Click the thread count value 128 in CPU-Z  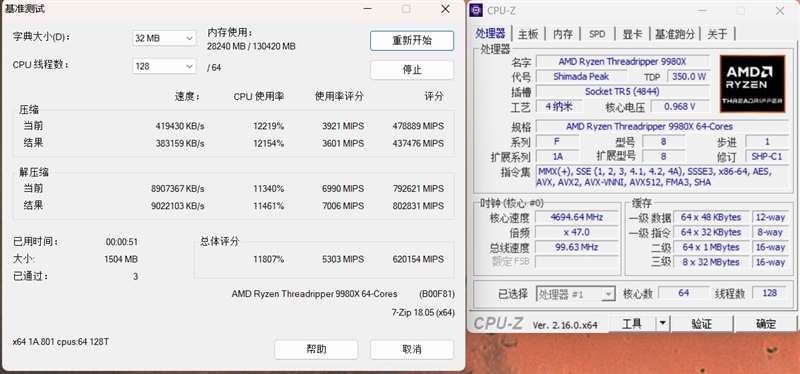tap(769, 293)
